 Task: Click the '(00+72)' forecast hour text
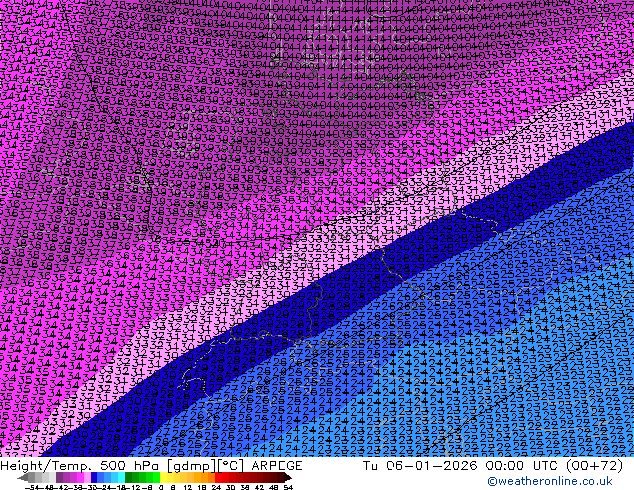tap(594, 466)
